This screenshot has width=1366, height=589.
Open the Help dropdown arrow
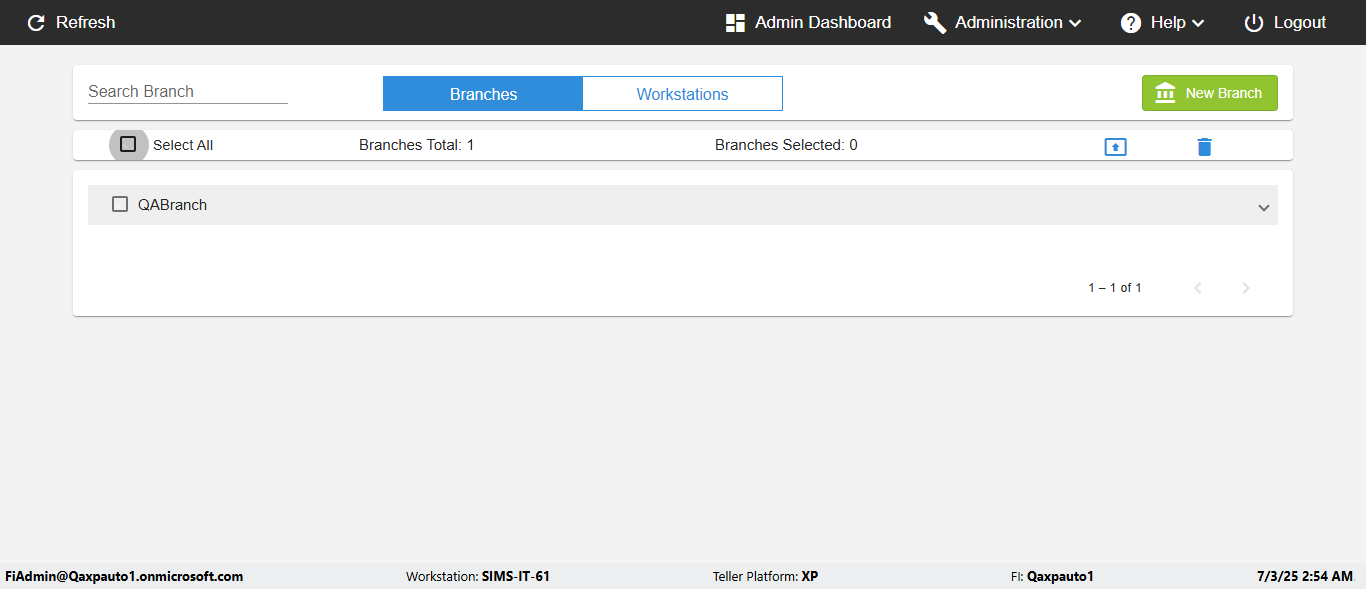1198,23
